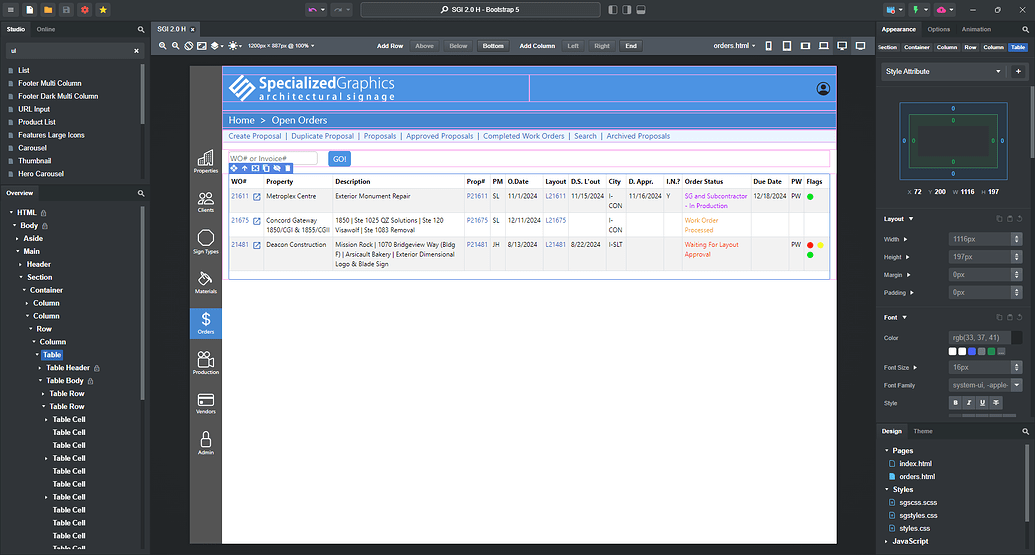Open the Archived Proposals link
The image size is (1035, 555).
(x=638, y=137)
